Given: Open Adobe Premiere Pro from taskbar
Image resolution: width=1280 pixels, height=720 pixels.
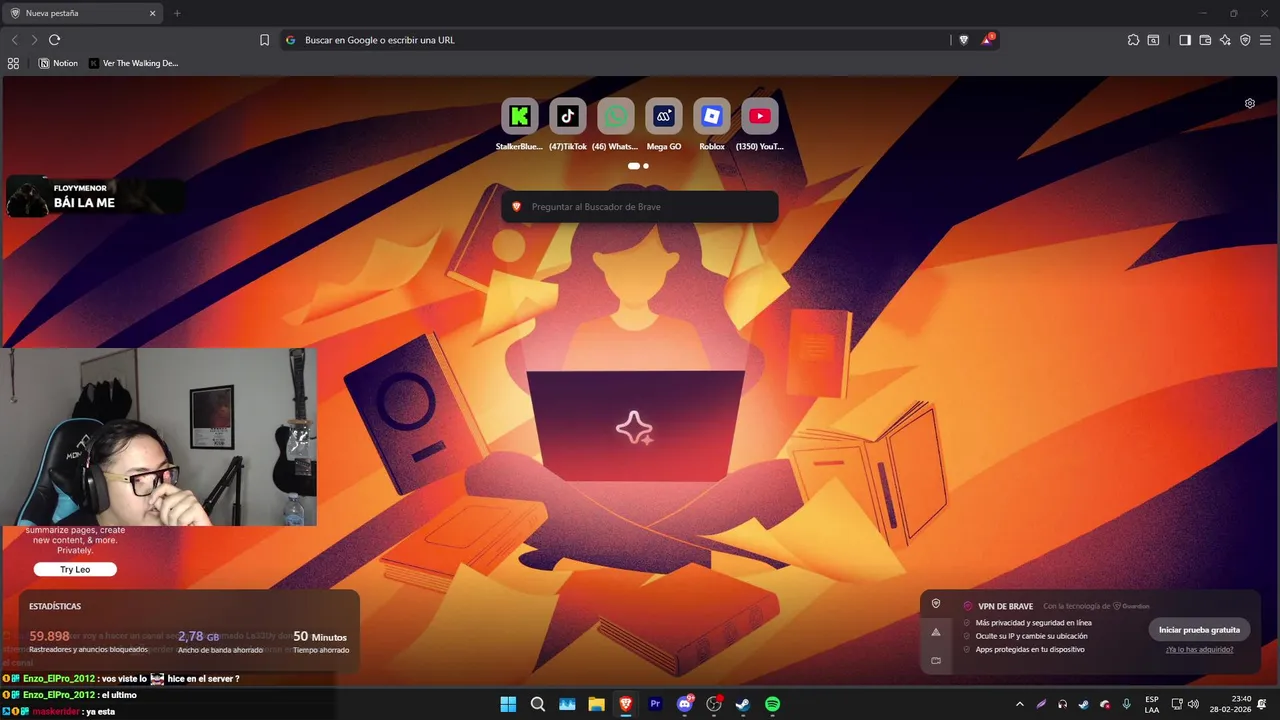Looking at the screenshot, I should (x=656, y=704).
